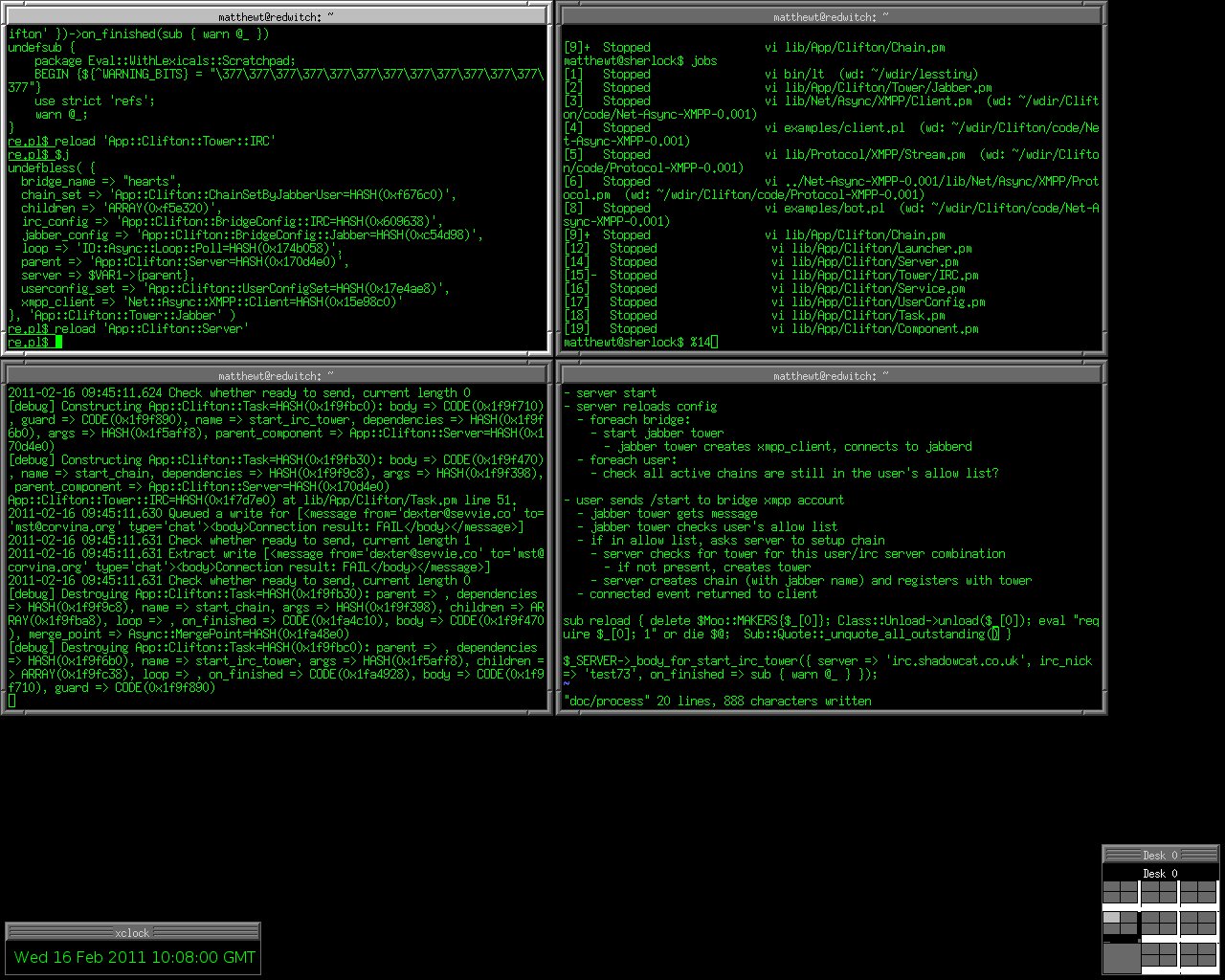Image resolution: width=1225 pixels, height=980 pixels.
Task: Select title bar of the jobs list terminal
Action: tap(831, 16)
